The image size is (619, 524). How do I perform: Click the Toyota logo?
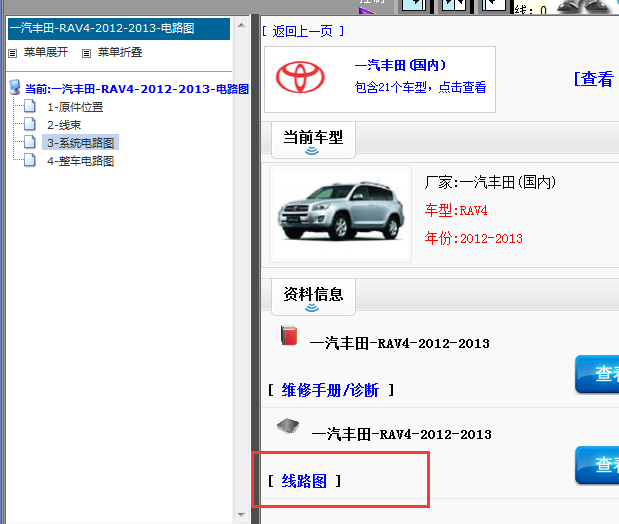[300, 77]
